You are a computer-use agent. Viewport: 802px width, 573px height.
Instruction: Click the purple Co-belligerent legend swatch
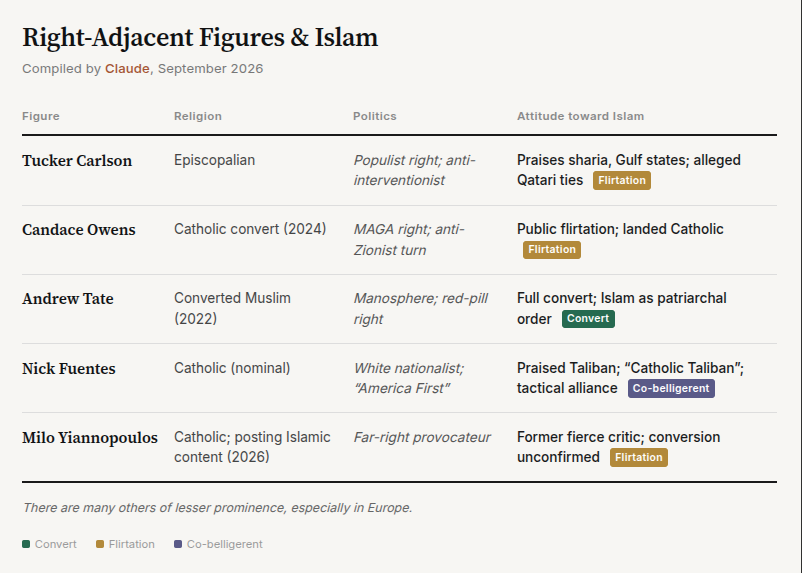pyautogui.click(x=178, y=544)
